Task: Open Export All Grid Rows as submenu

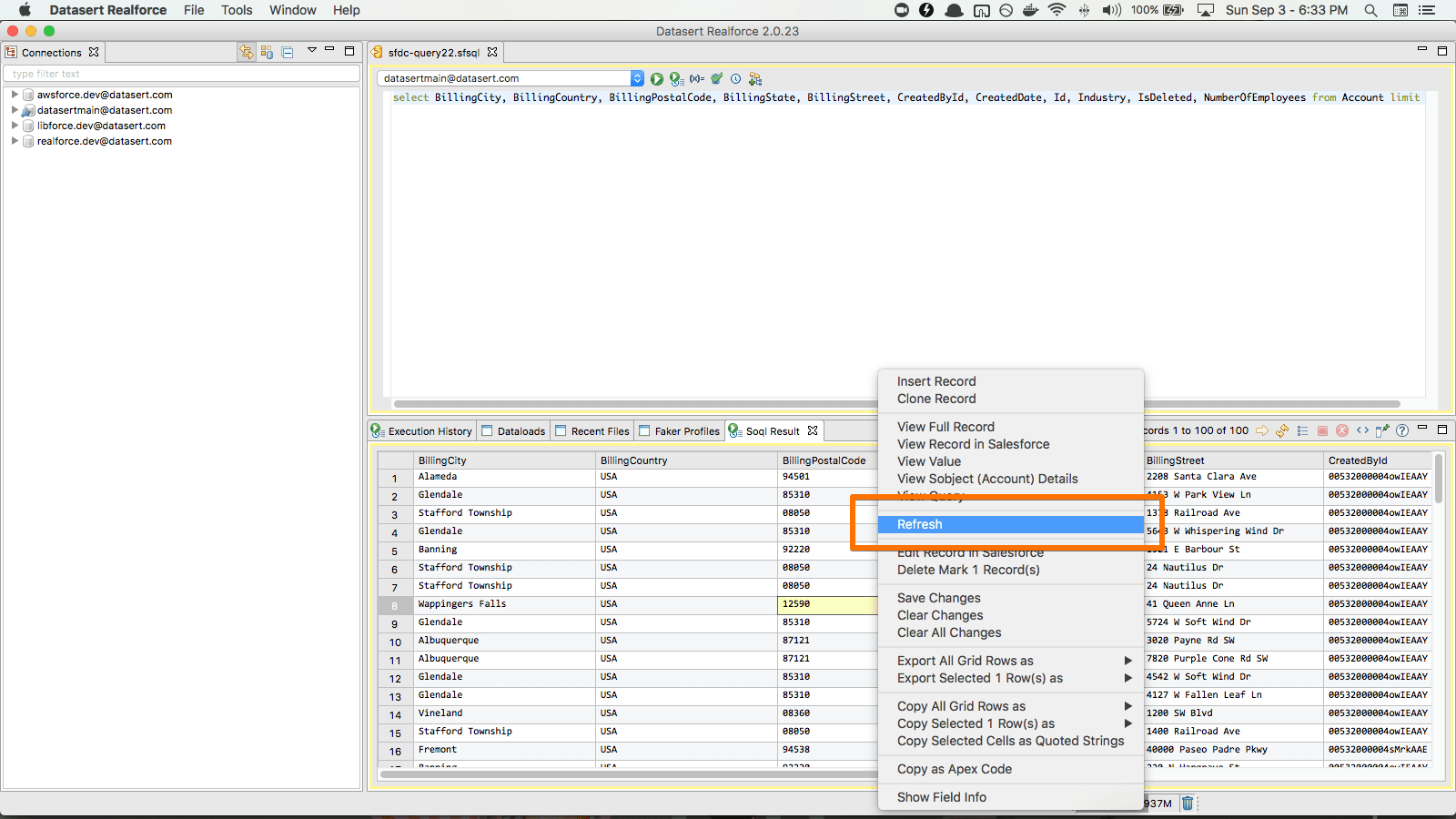Action: click(965, 661)
